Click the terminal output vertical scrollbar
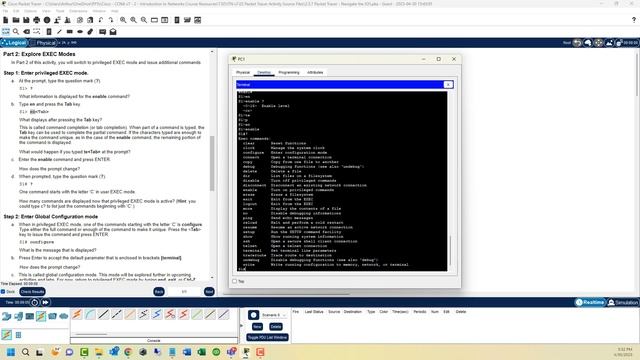This screenshot has width=640, height=360. point(450,251)
